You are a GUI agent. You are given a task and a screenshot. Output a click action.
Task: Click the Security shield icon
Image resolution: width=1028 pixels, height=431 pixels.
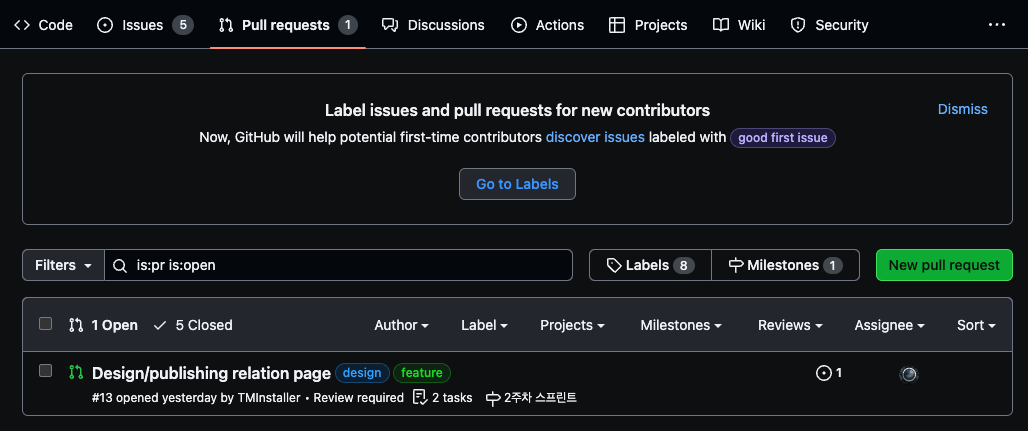pyautogui.click(x=798, y=25)
